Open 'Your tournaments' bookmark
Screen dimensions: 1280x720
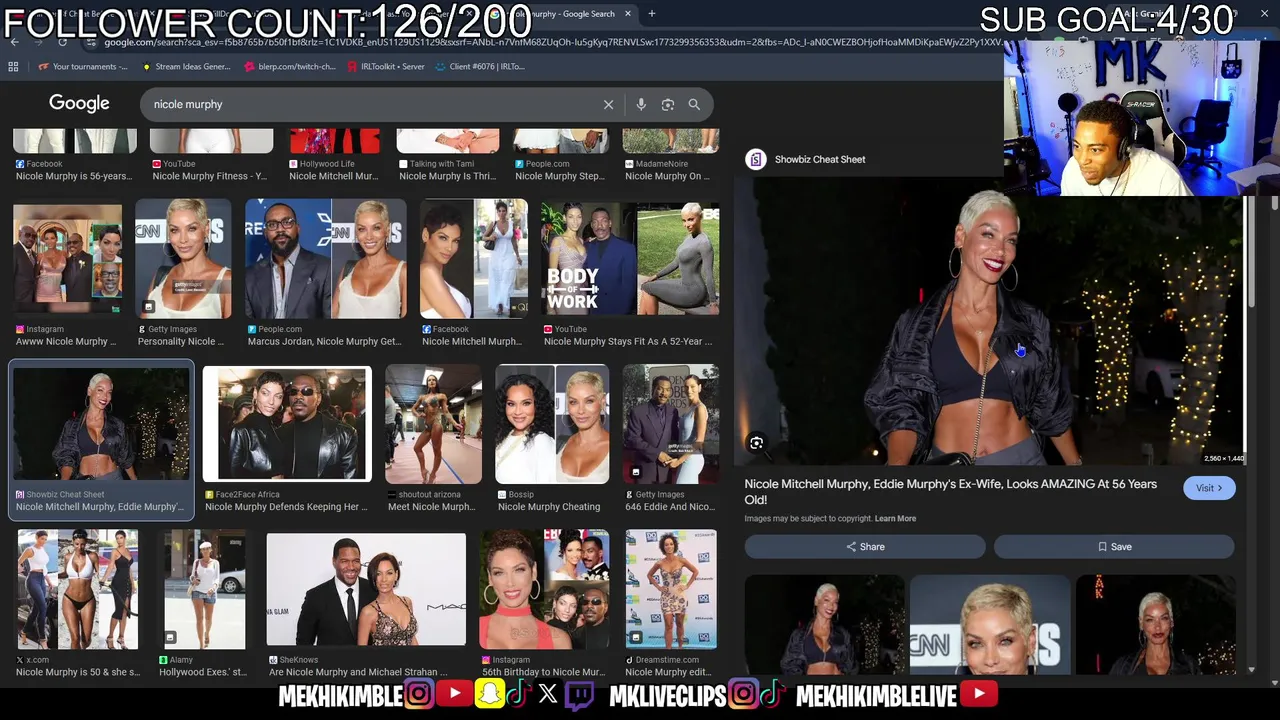tap(83, 67)
